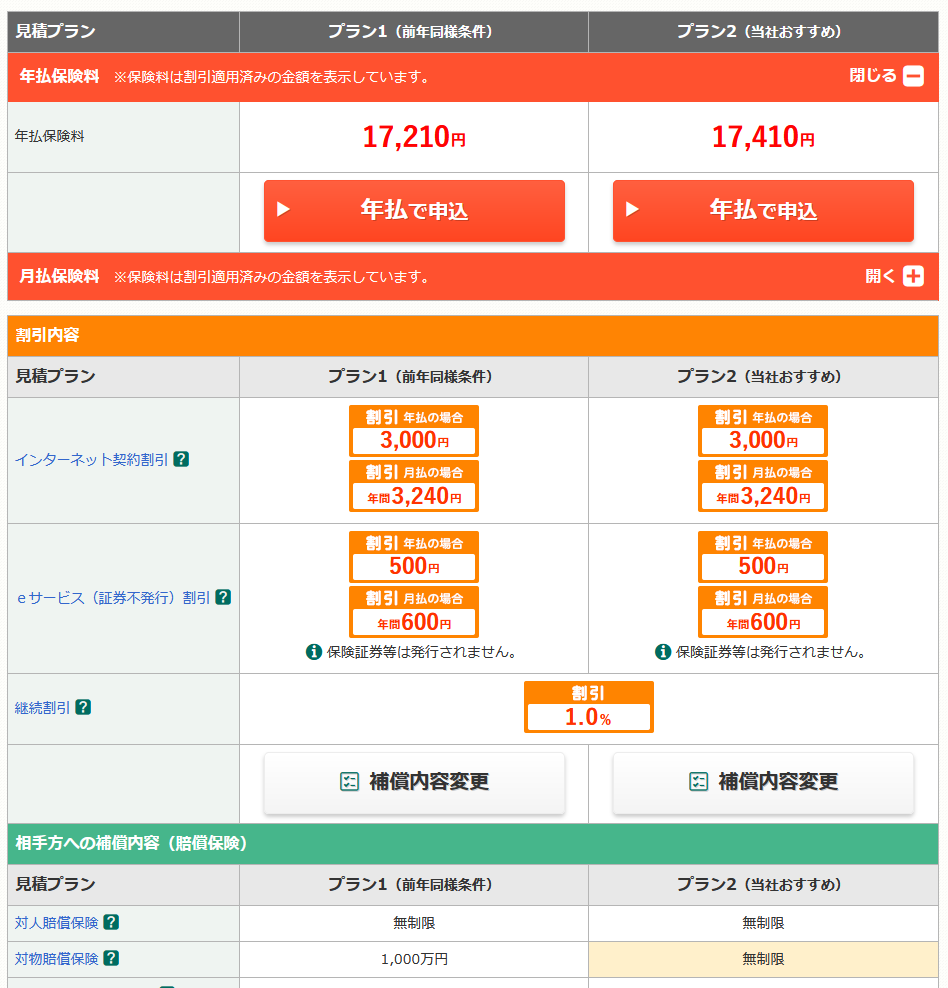
Task: Change coverage details for Plan 2
Action: [x=763, y=783]
